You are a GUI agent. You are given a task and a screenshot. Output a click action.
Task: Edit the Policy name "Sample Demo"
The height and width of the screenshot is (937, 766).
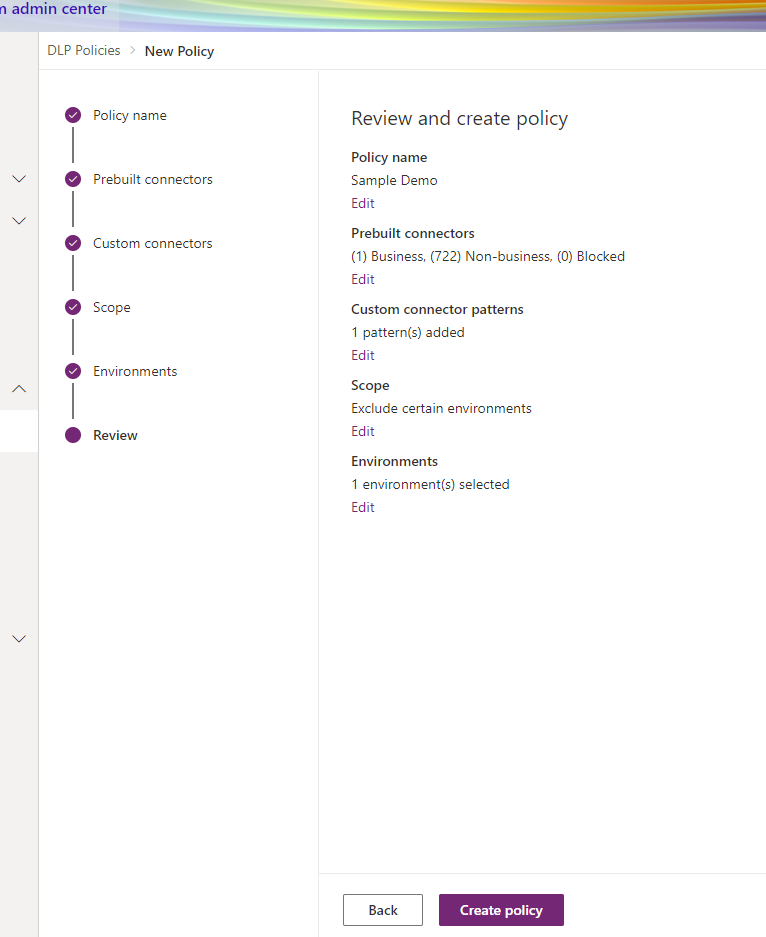pyautogui.click(x=363, y=203)
